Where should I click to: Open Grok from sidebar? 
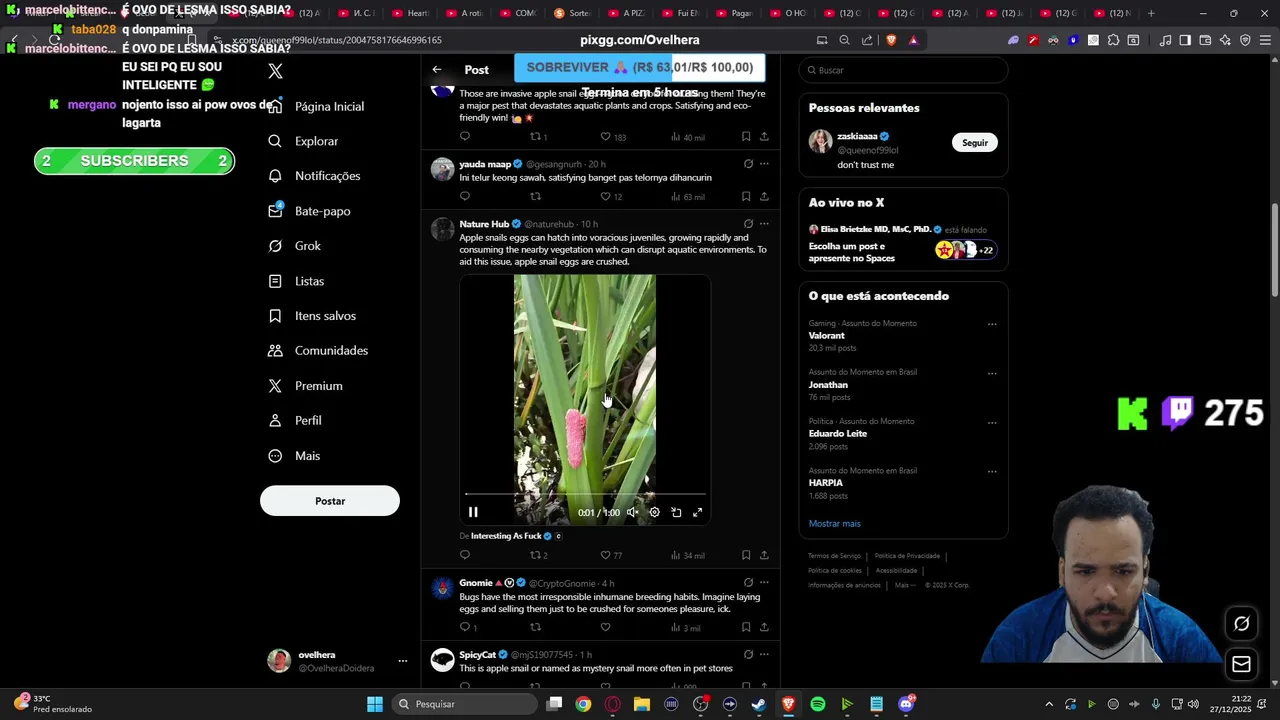(x=294, y=246)
